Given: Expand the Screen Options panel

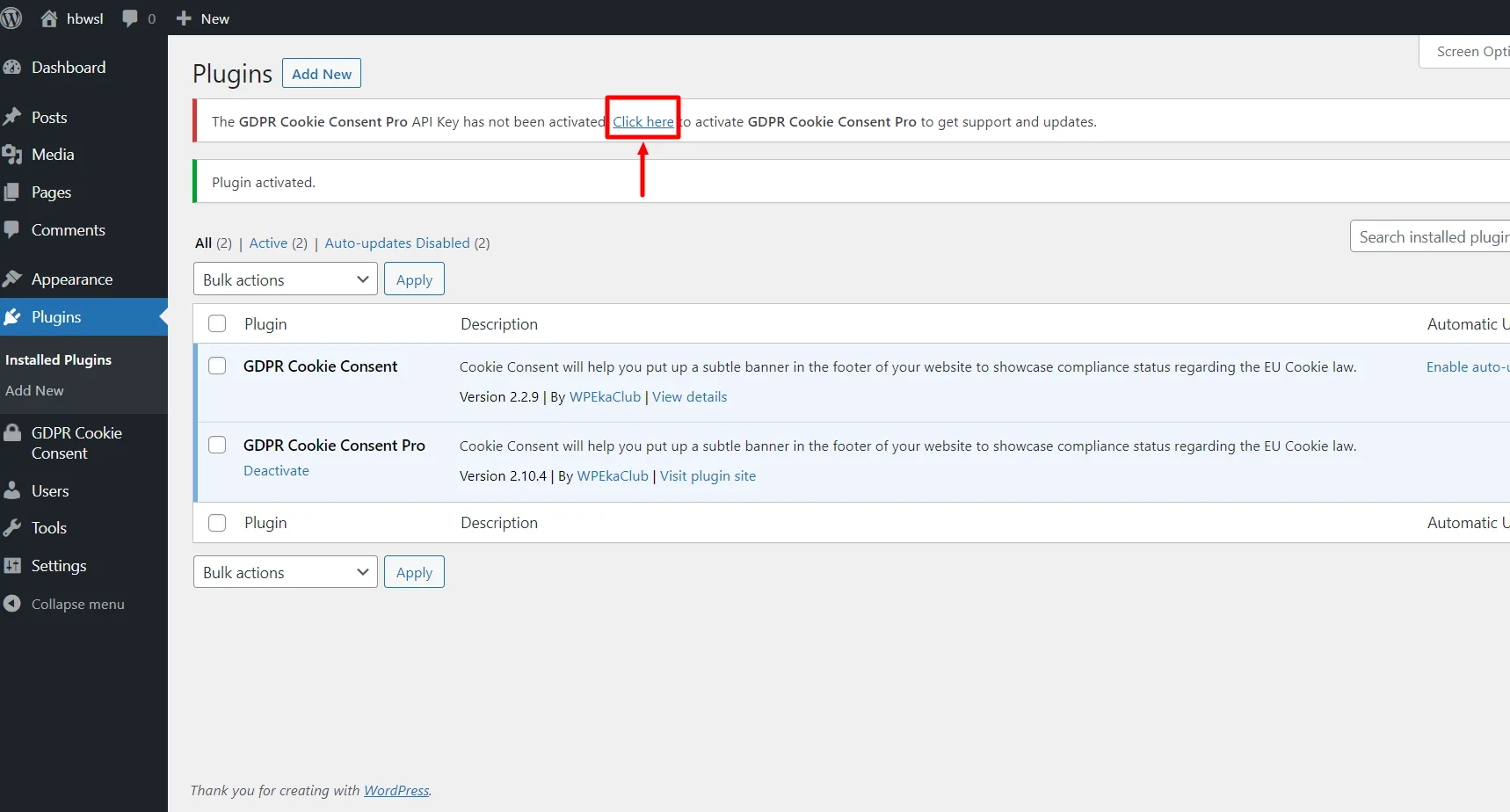Looking at the screenshot, I should (1475, 51).
